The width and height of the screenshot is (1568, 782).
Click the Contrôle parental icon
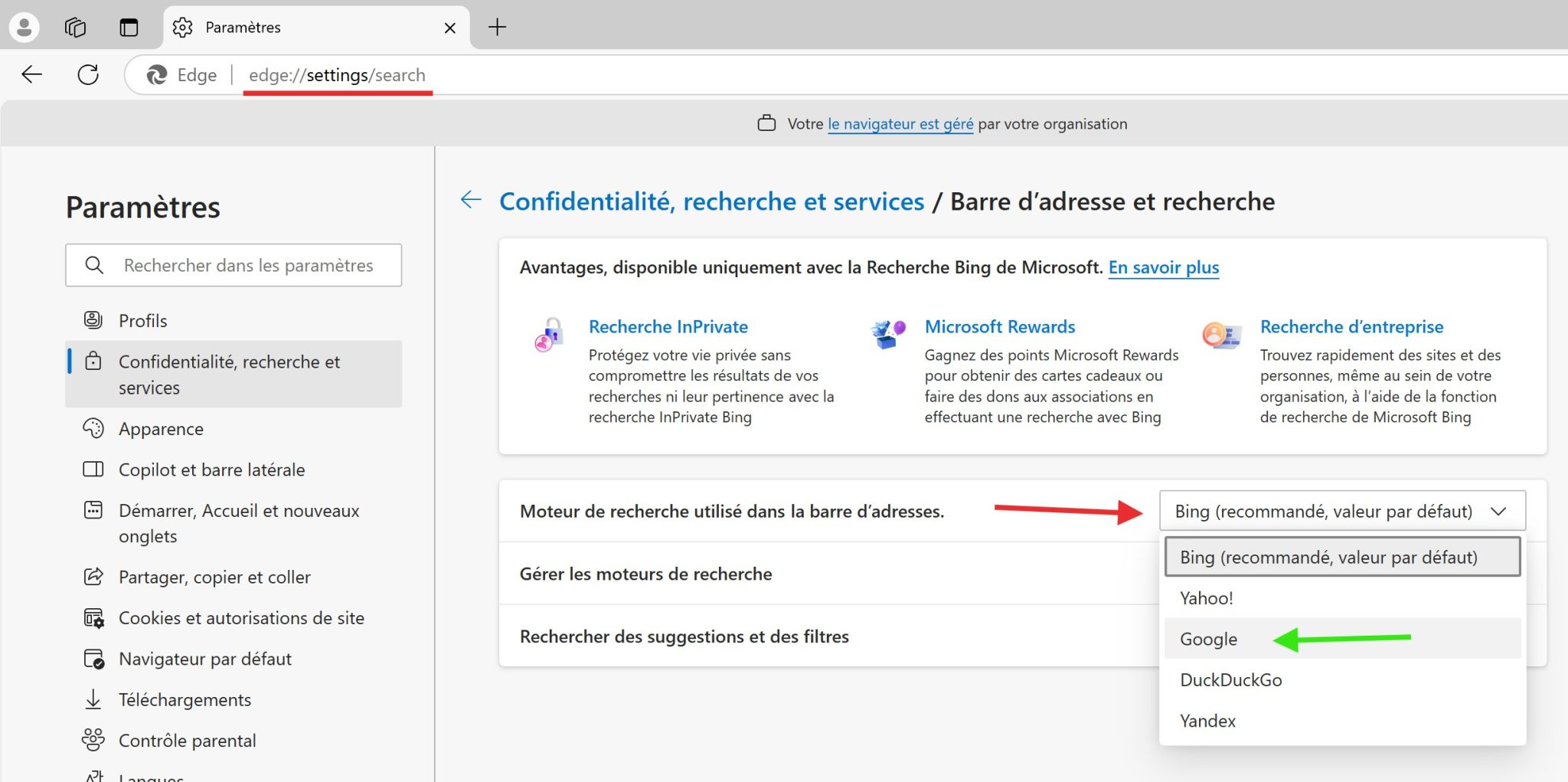point(94,740)
